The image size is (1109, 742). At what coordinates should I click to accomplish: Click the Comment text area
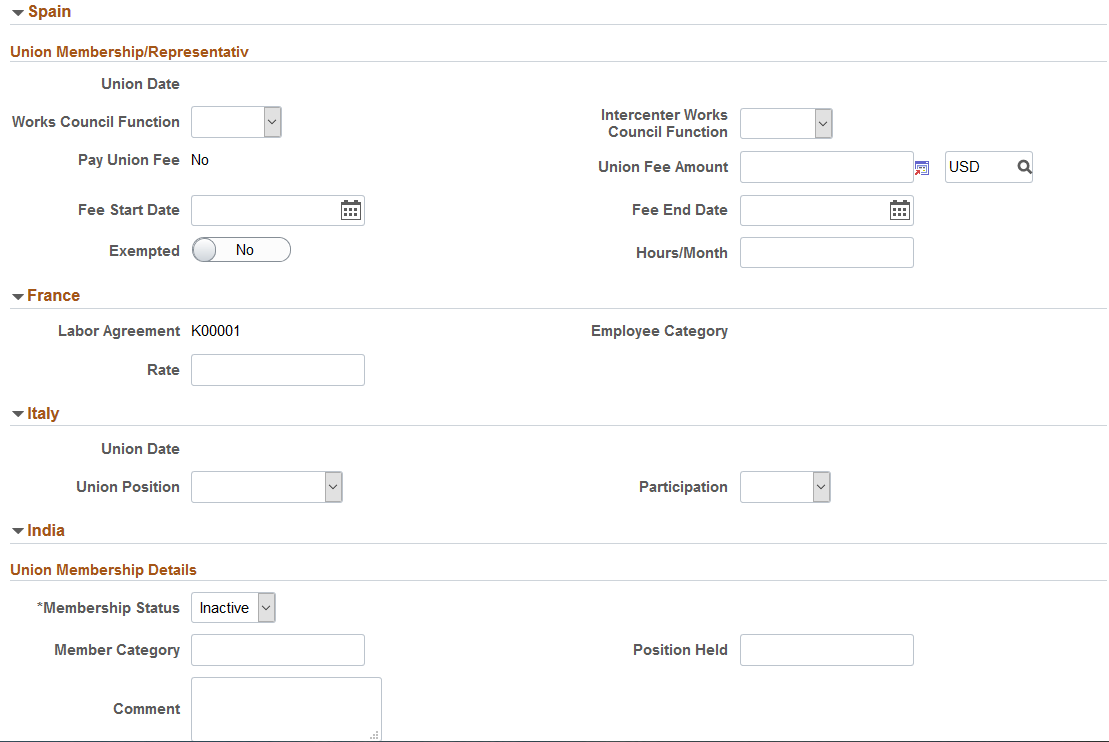(x=286, y=709)
